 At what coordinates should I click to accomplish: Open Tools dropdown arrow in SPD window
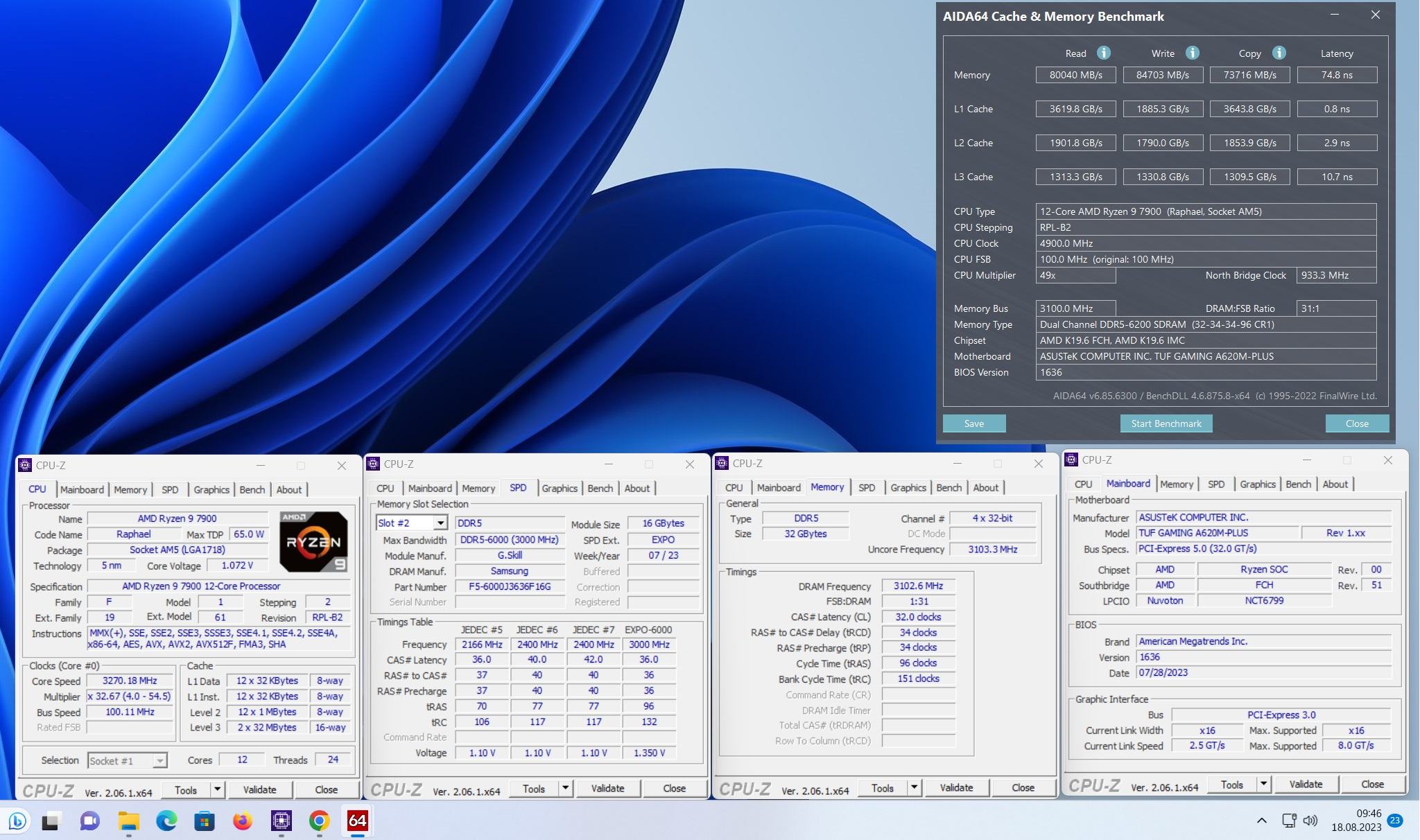point(565,788)
